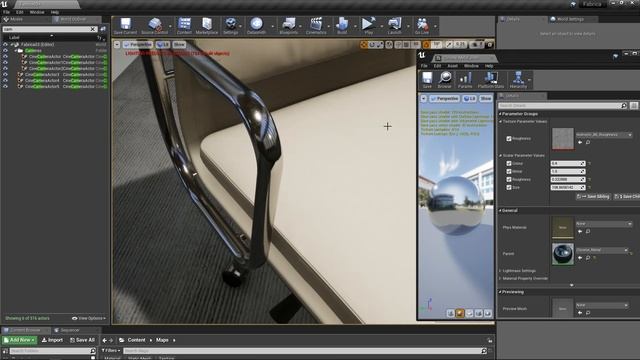
Task: Browse to the Roughness texture asset
Action: coord(588,142)
